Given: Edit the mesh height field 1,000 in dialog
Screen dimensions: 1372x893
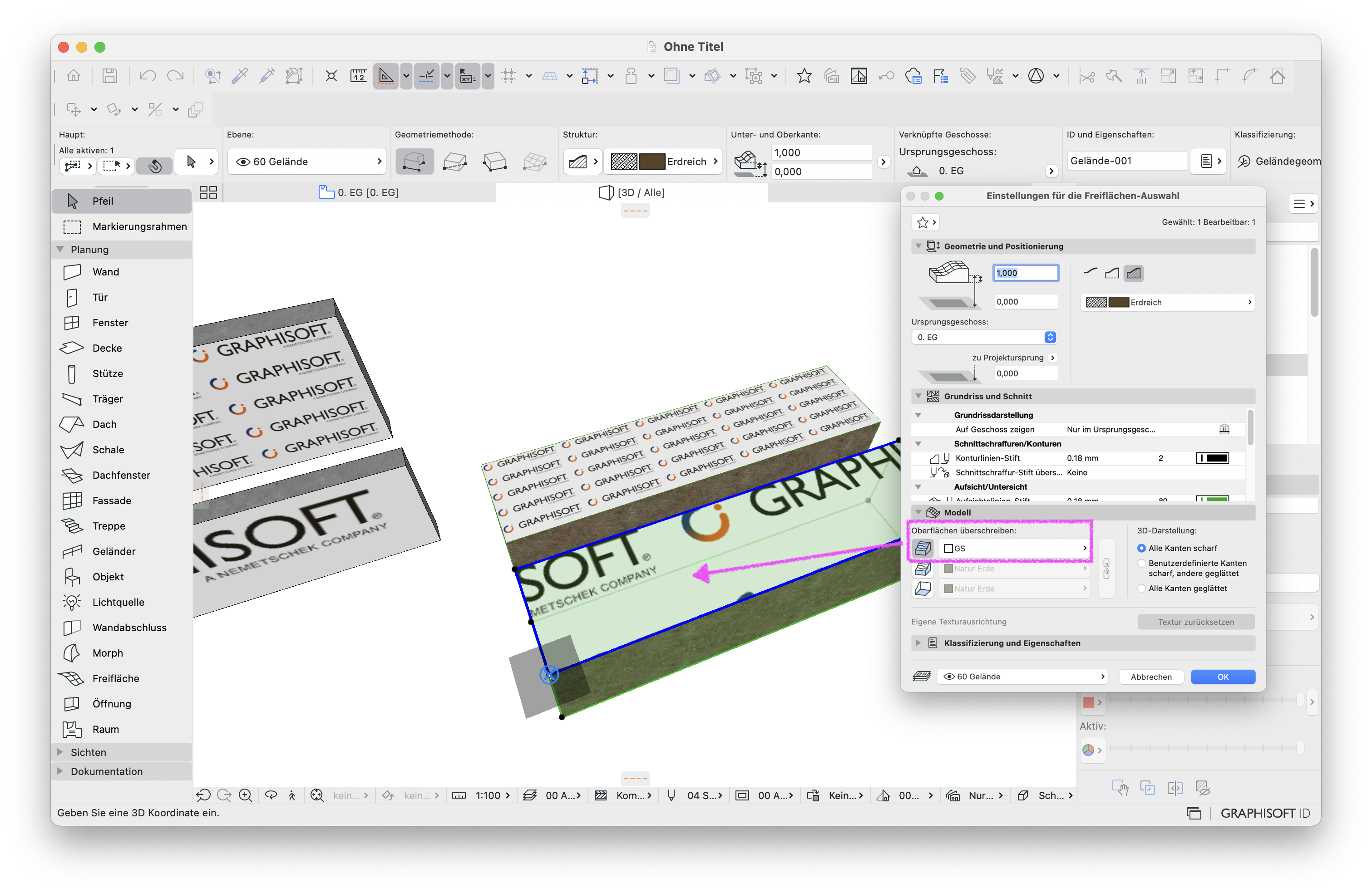Looking at the screenshot, I should (x=1025, y=273).
